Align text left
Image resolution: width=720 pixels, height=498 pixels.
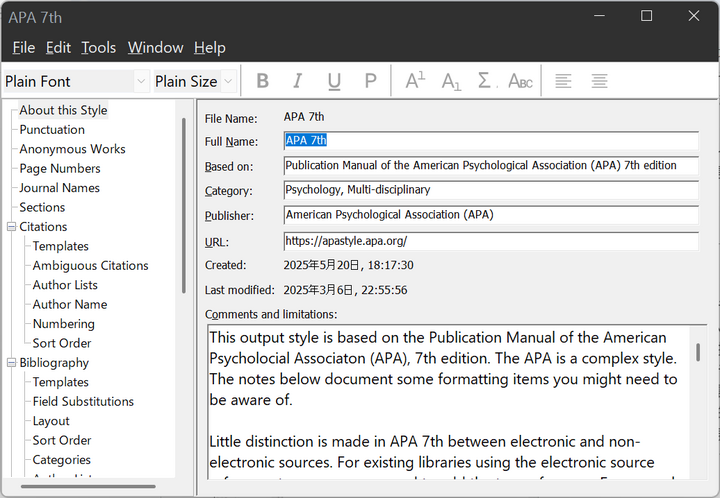(563, 81)
